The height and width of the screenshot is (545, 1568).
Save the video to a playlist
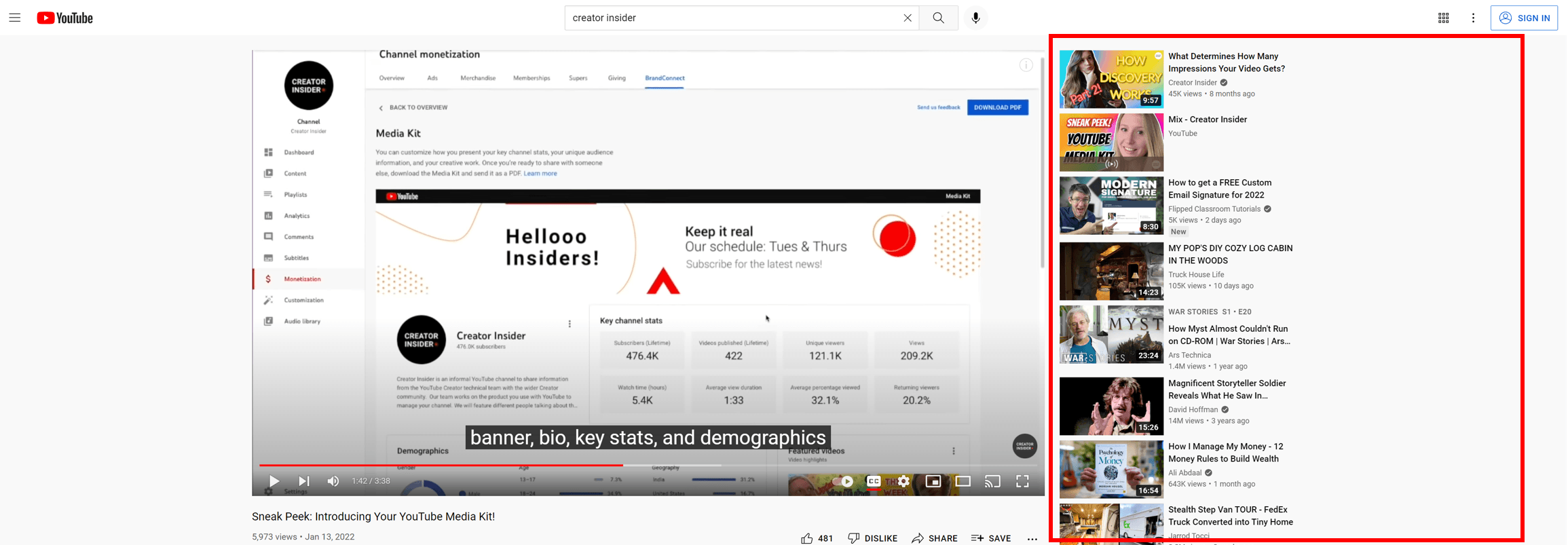click(990, 538)
